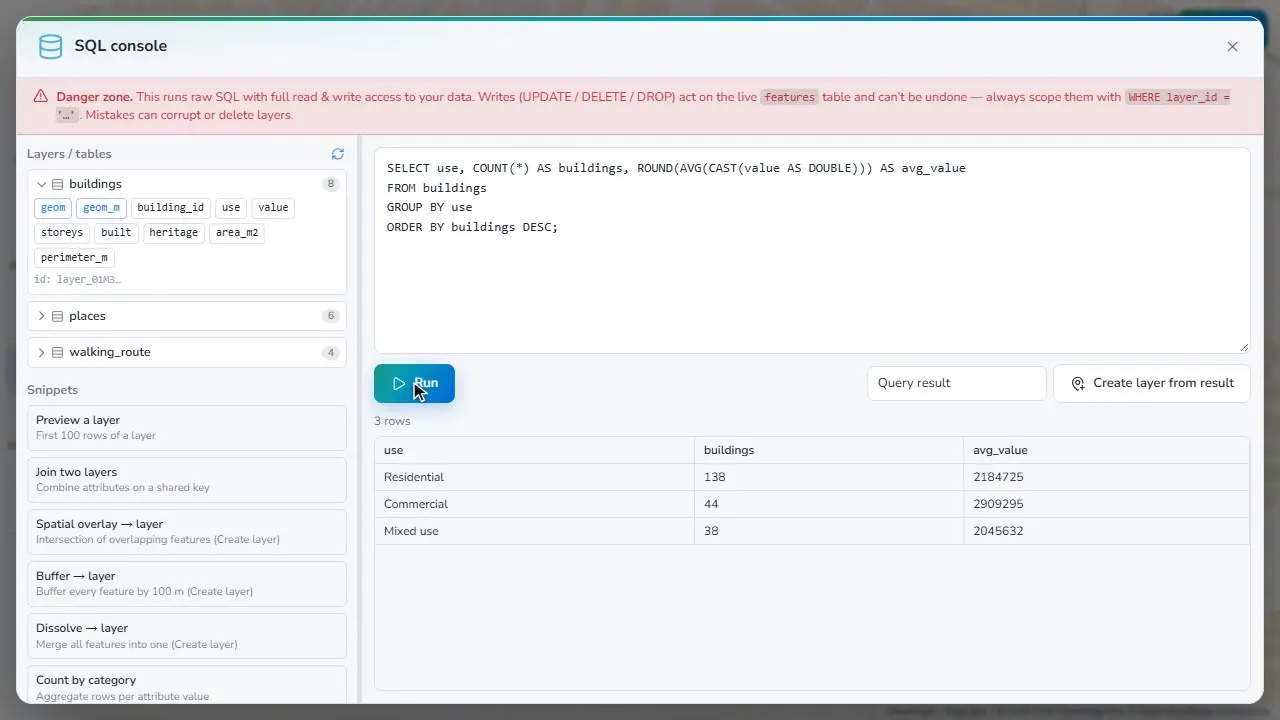This screenshot has width=1280, height=720.
Task: Choose the Join two layers snippet
Action: point(187,480)
